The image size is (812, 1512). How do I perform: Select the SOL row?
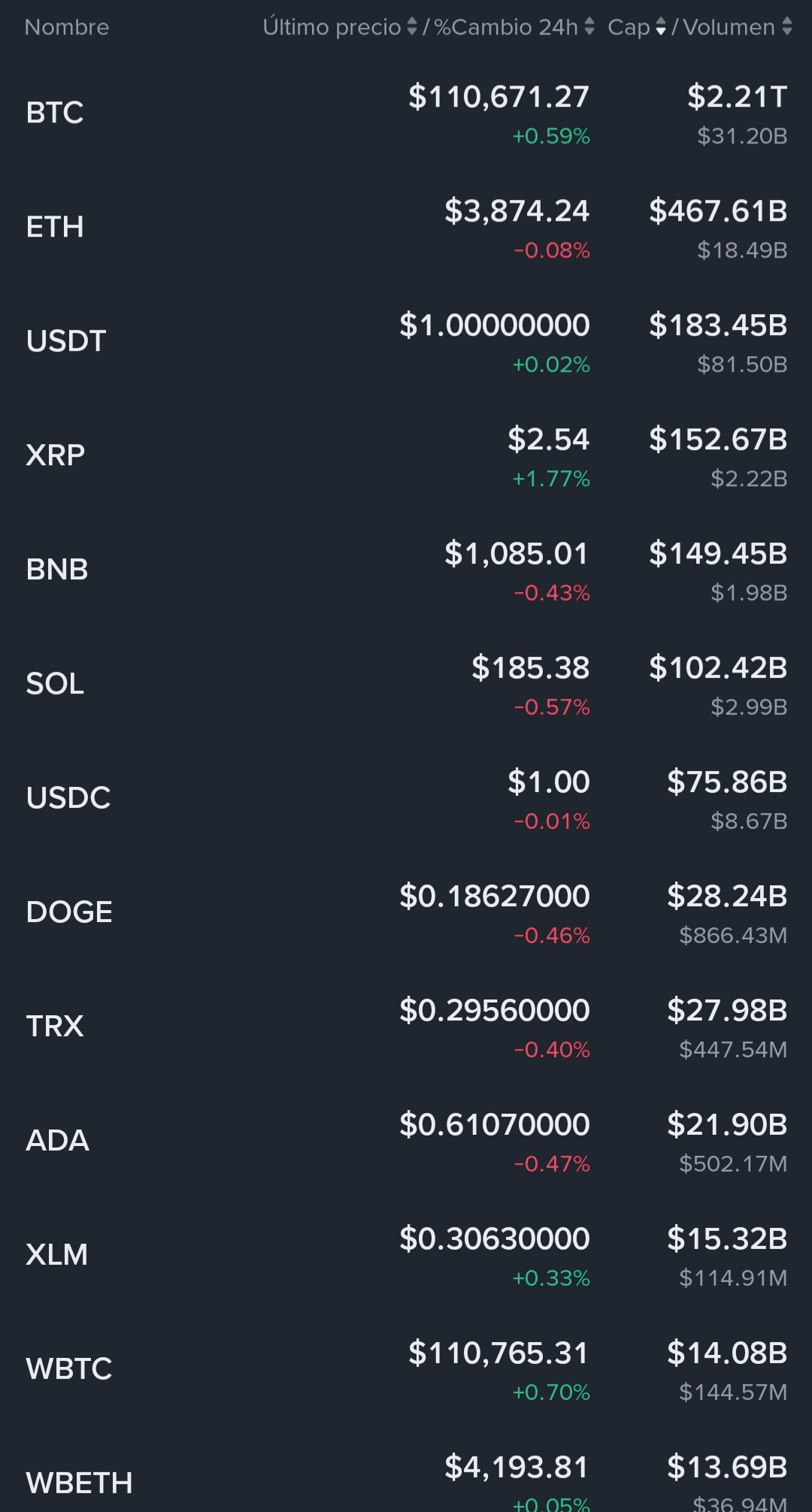pyautogui.click(x=55, y=684)
